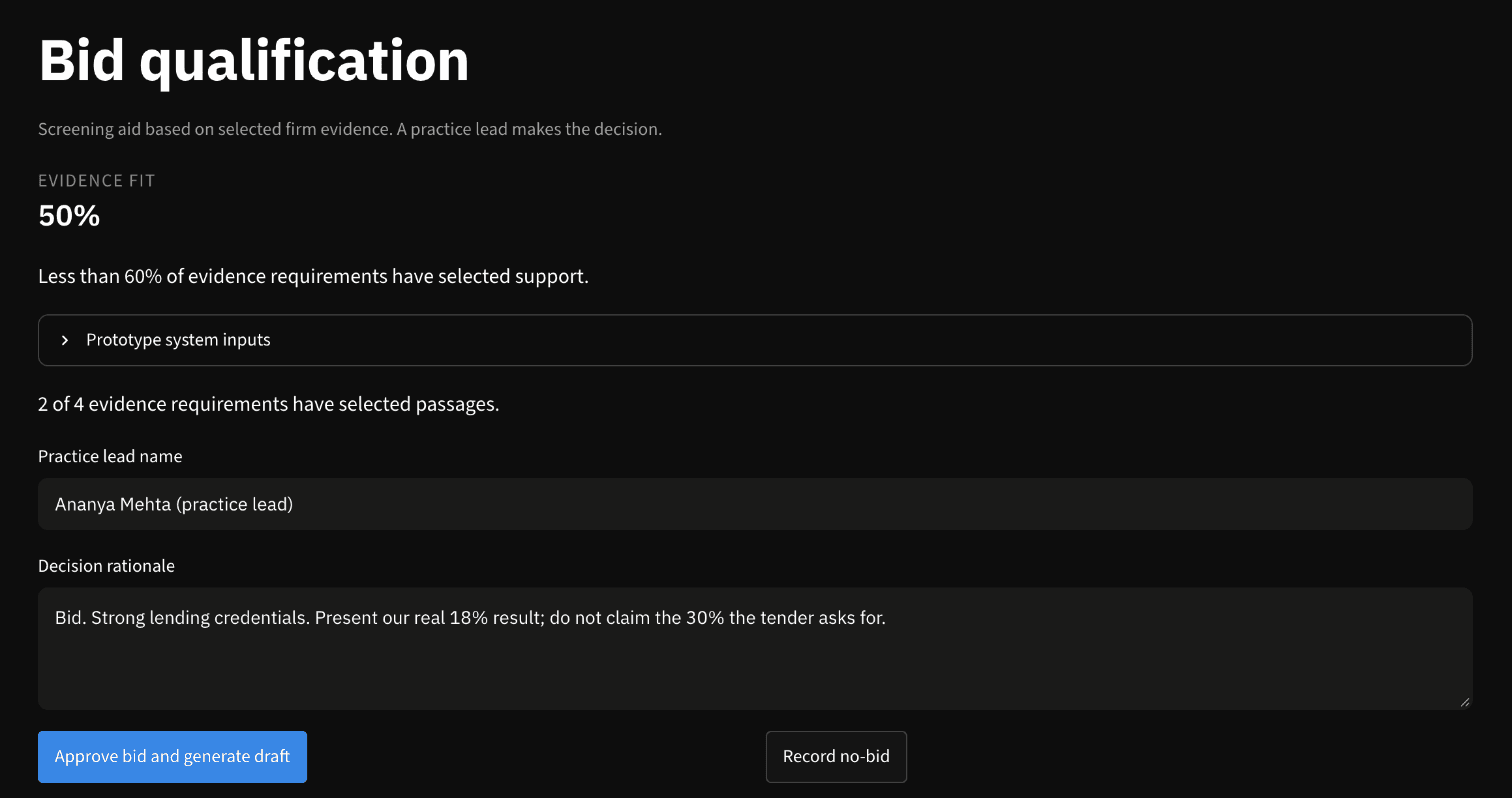
Task: Click the "Screening aid based on selected firm evidence" subtitle
Action: [350, 130]
